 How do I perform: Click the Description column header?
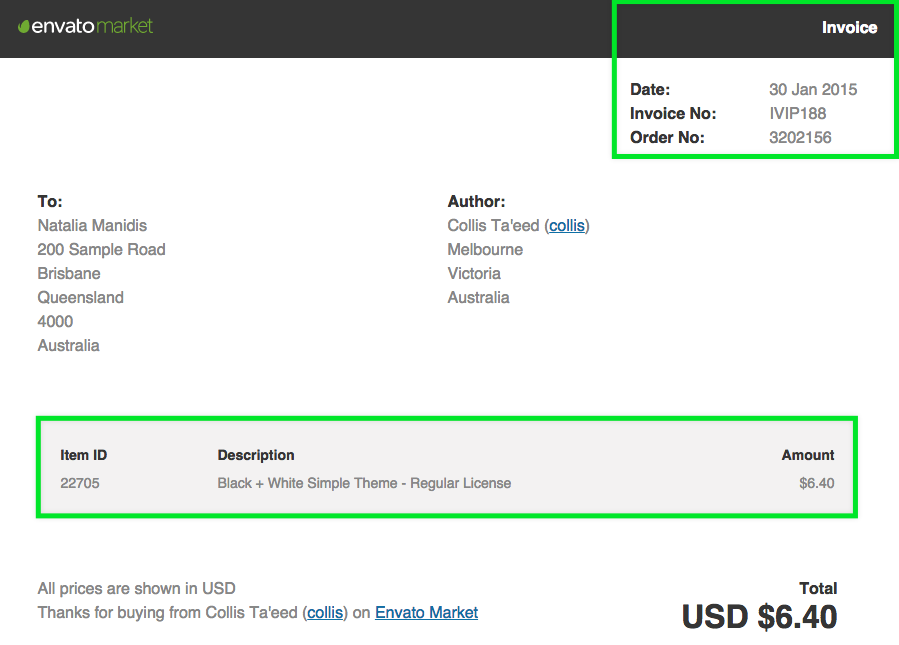click(x=256, y=455)
